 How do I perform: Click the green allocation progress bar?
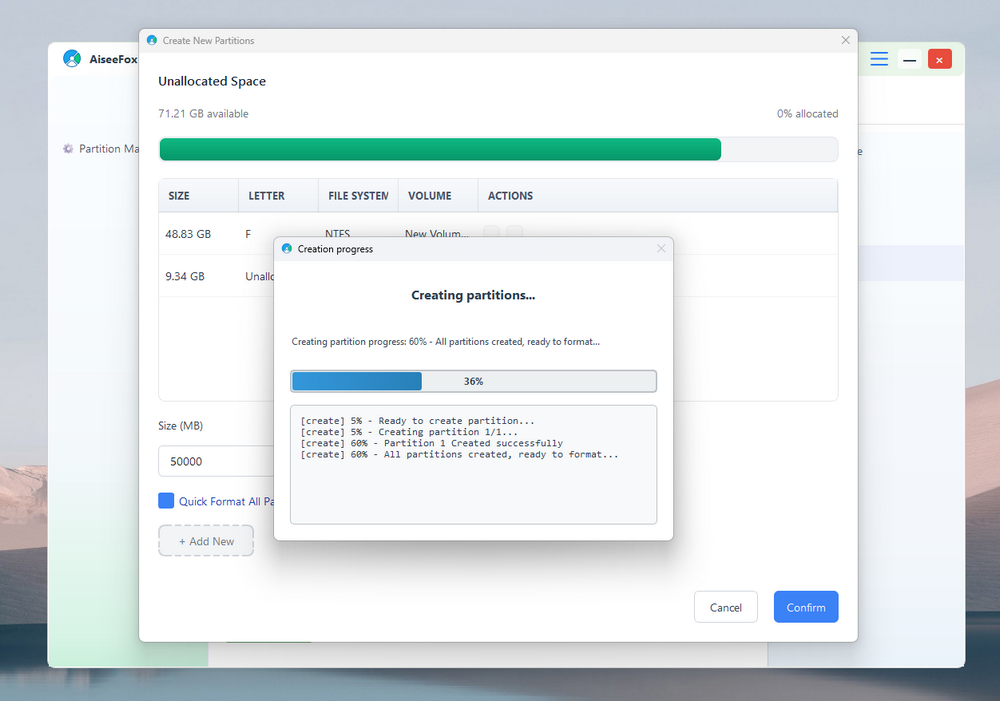(440, 150)
